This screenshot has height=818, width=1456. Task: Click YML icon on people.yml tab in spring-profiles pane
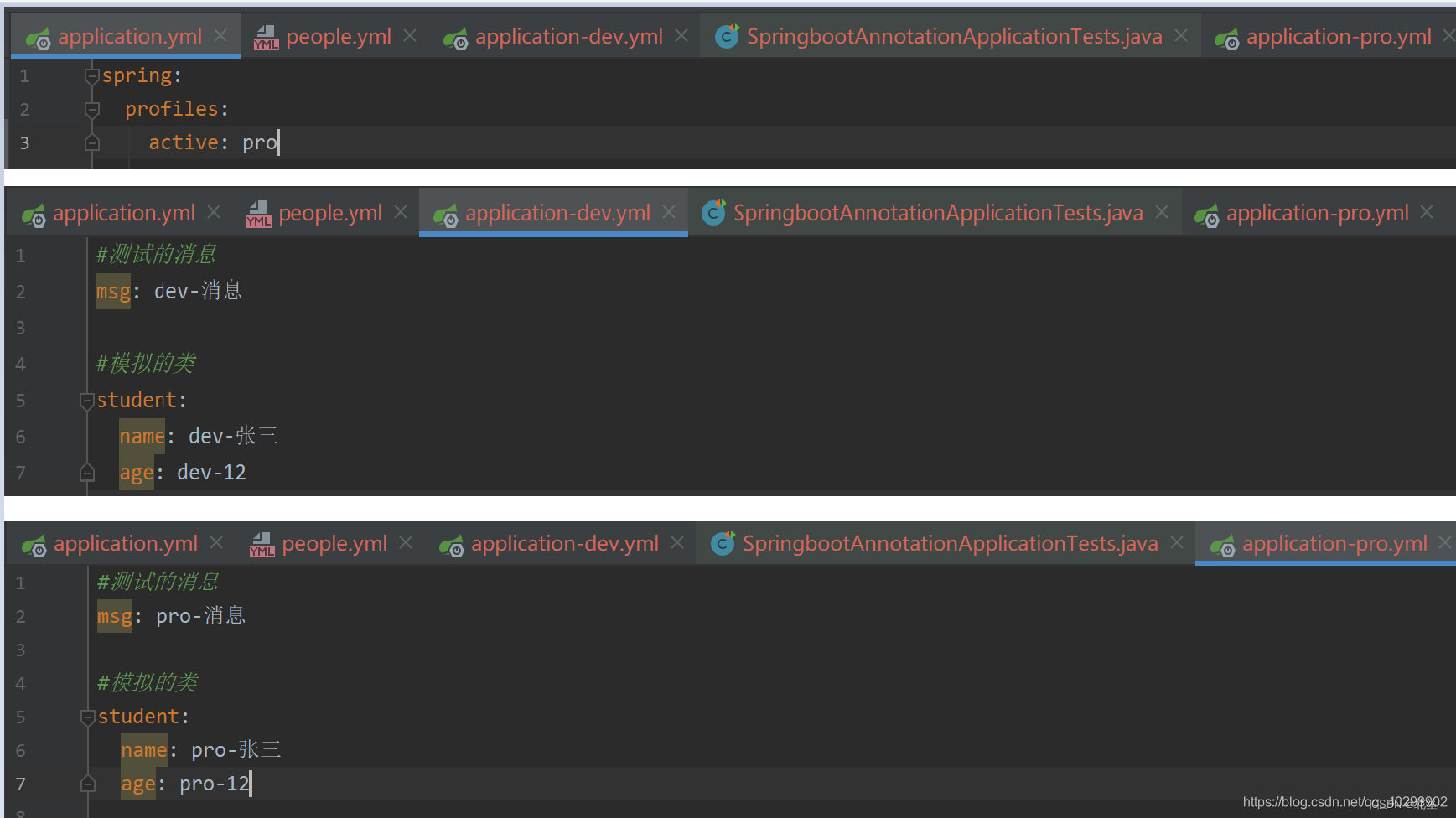coord(266,38)
